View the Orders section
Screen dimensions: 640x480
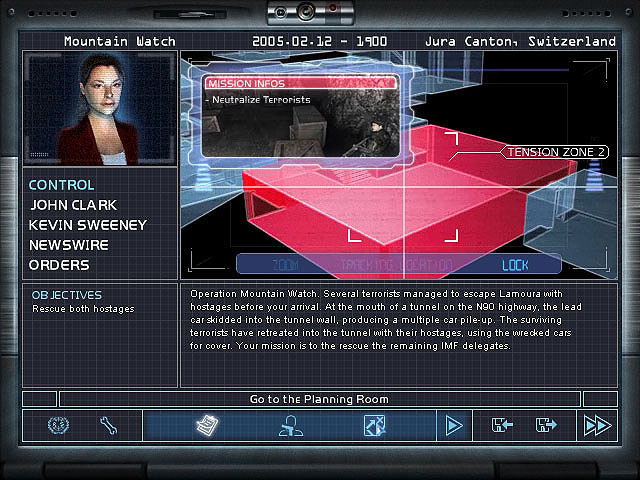pyautogui.click(x=59, y=265)
